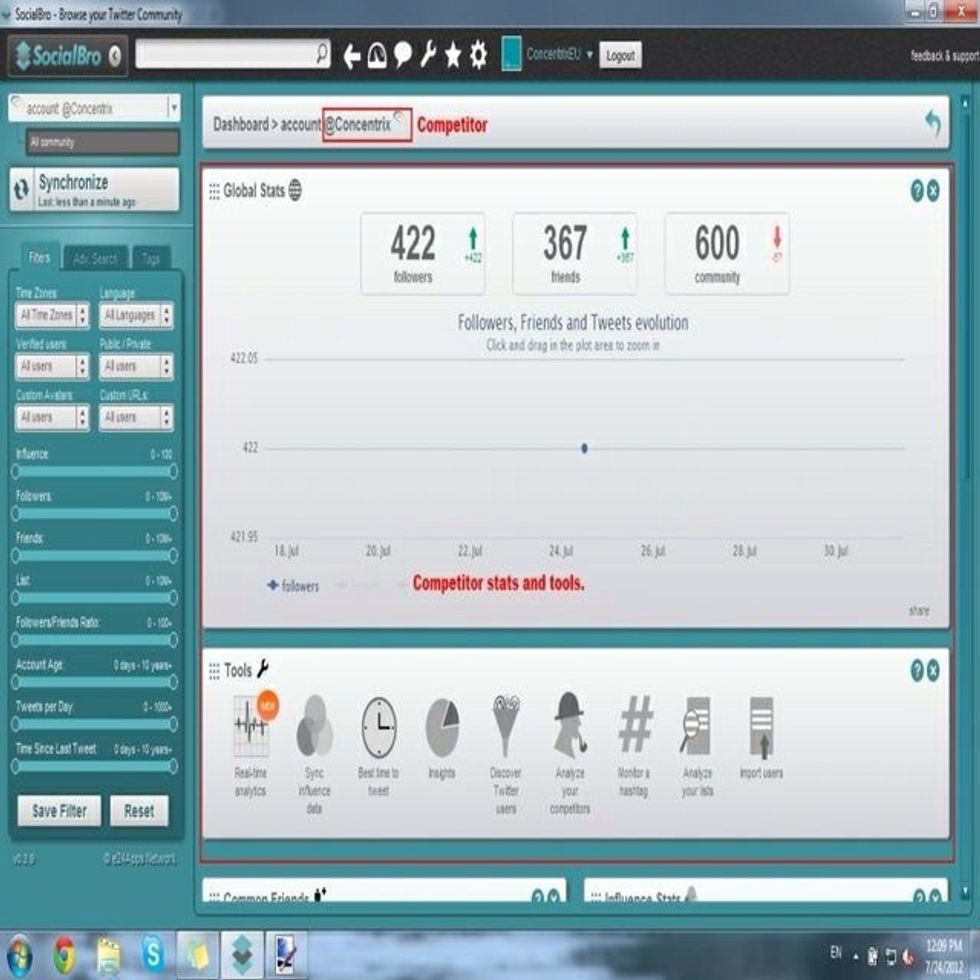Expand the account @Concentrix selector

(x=173, y=108)
